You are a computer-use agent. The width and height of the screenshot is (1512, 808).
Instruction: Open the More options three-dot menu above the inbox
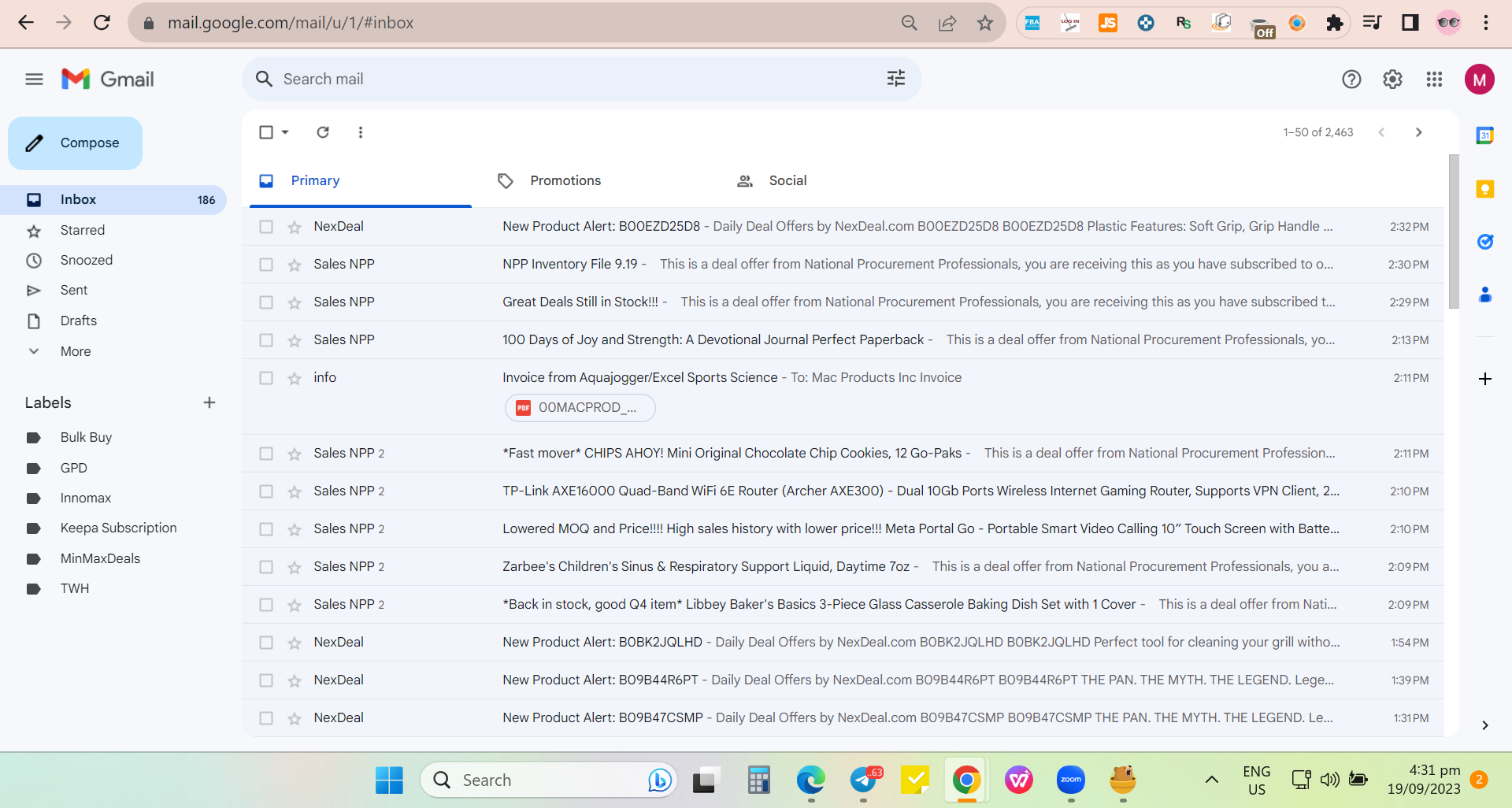[361, 132]
